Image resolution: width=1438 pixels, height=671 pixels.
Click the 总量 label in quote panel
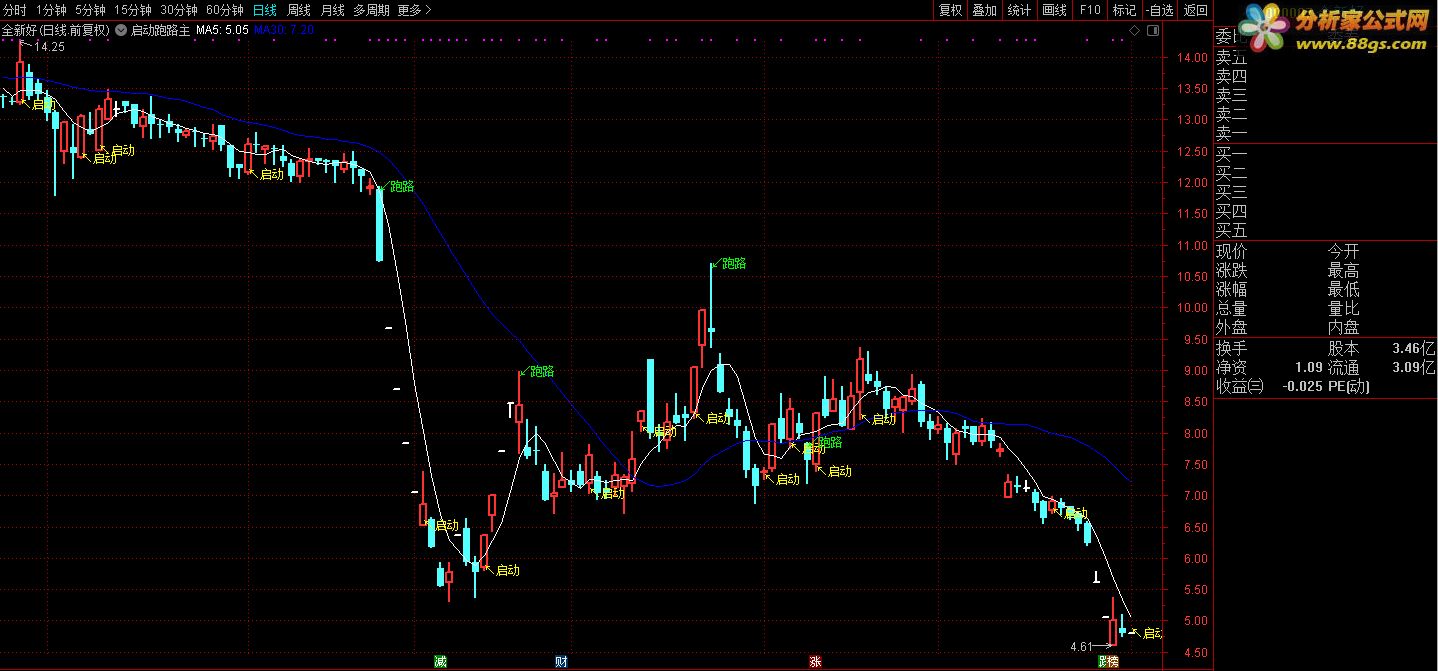(x=1232, y=309)
